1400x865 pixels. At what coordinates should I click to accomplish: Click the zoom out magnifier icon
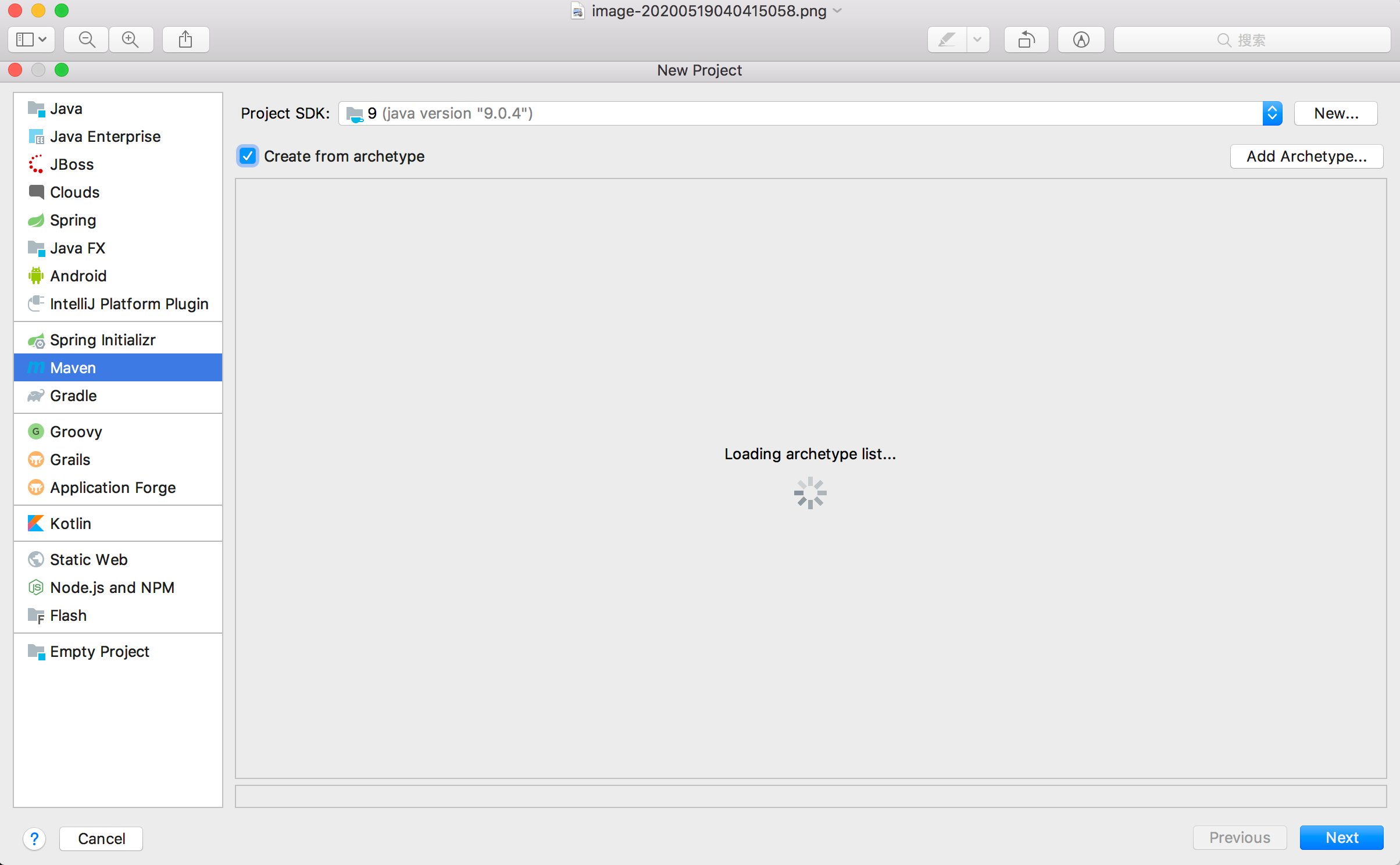click(x=87, y=40)
